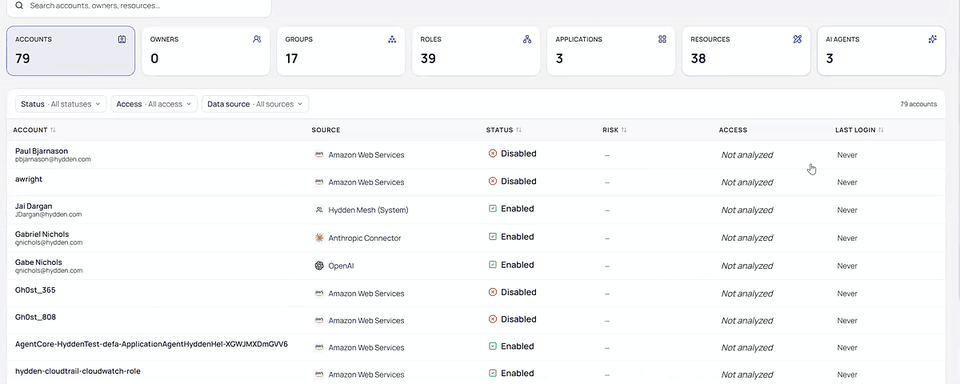Click OpenAI source icon
960x384 pixels.
(x=319, y=266)
